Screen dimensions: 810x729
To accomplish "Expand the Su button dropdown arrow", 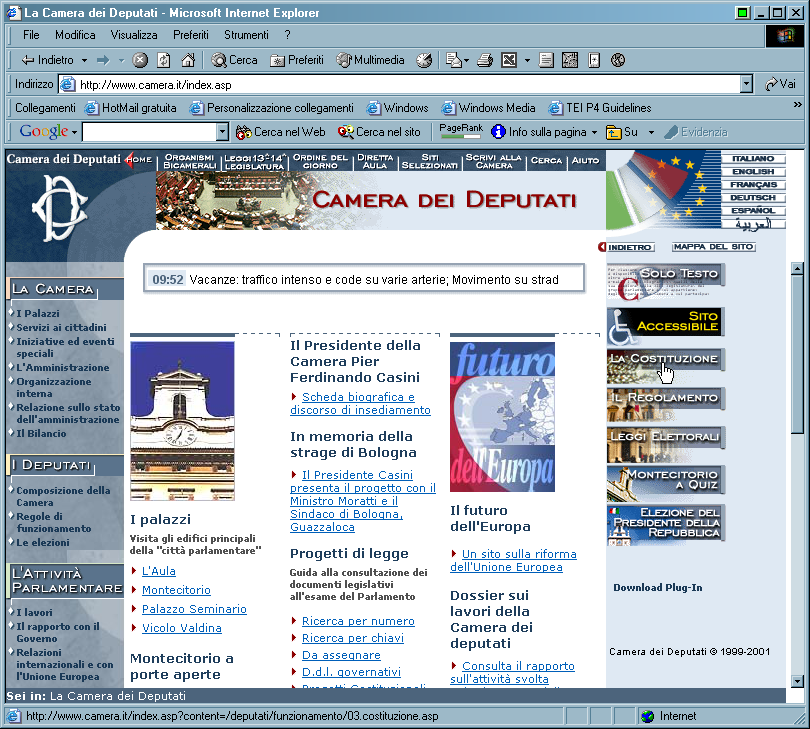I will [651, 132].
